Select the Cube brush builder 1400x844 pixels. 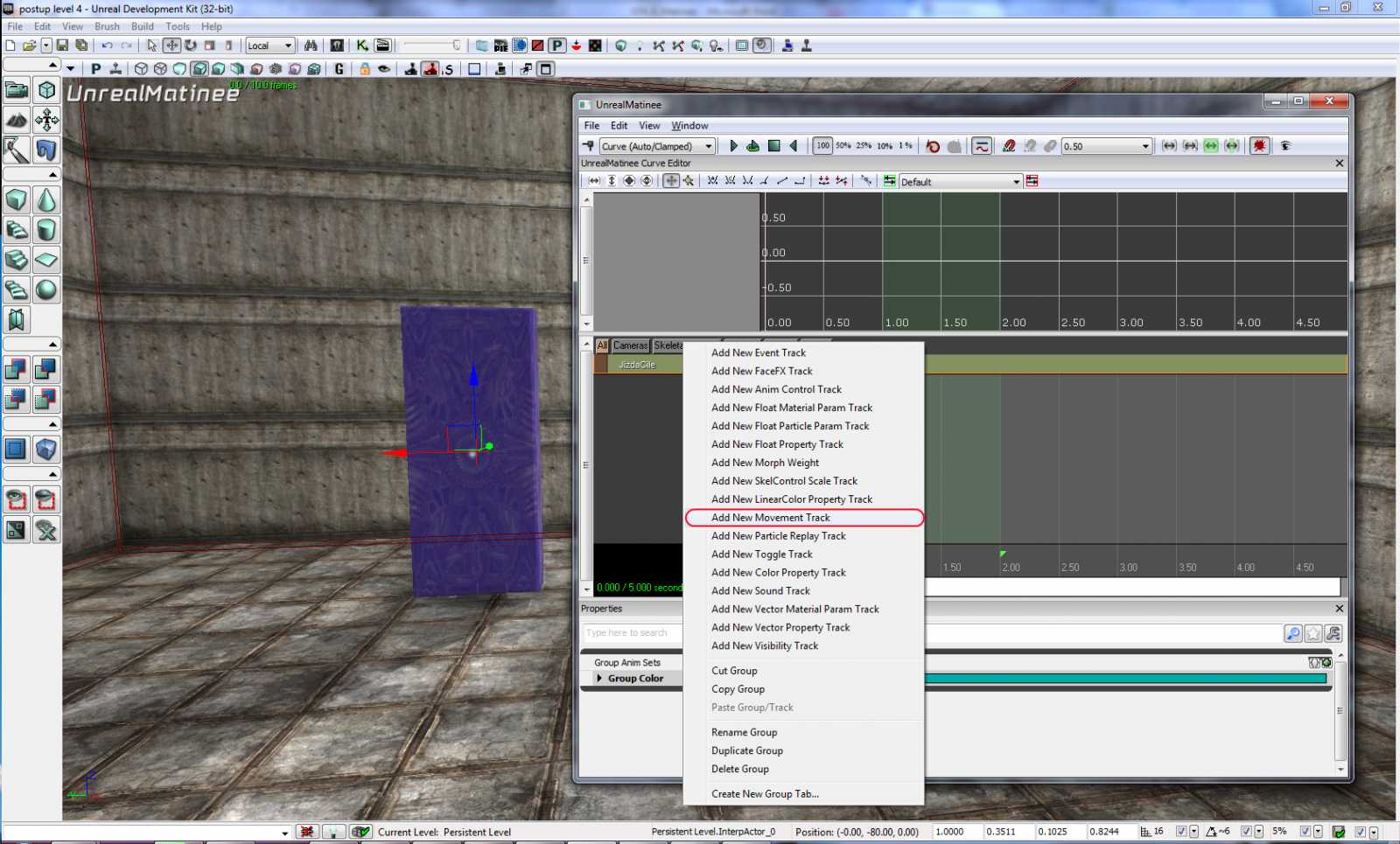pos(16,200)
